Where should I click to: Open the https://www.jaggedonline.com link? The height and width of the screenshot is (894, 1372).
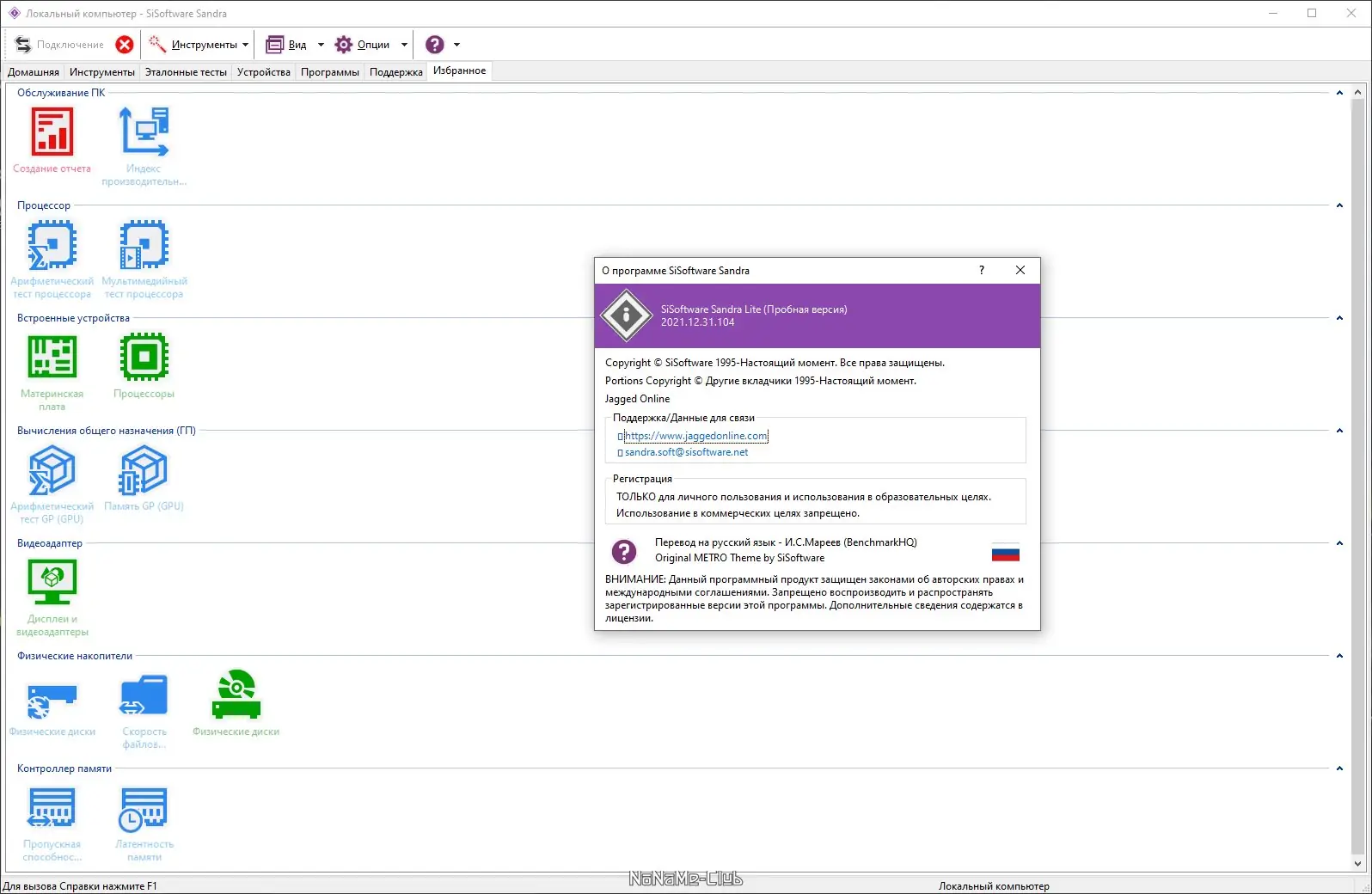696,436
